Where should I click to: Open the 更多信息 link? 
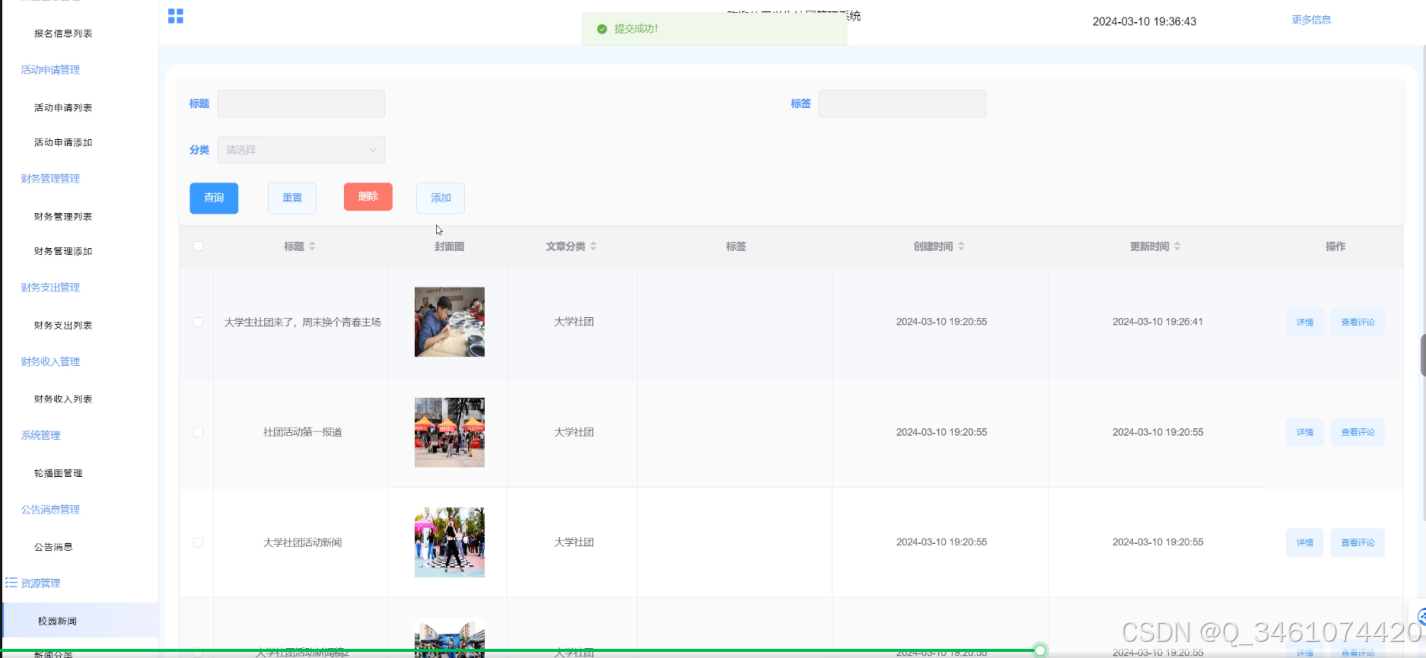click(x=1311, y=20)
